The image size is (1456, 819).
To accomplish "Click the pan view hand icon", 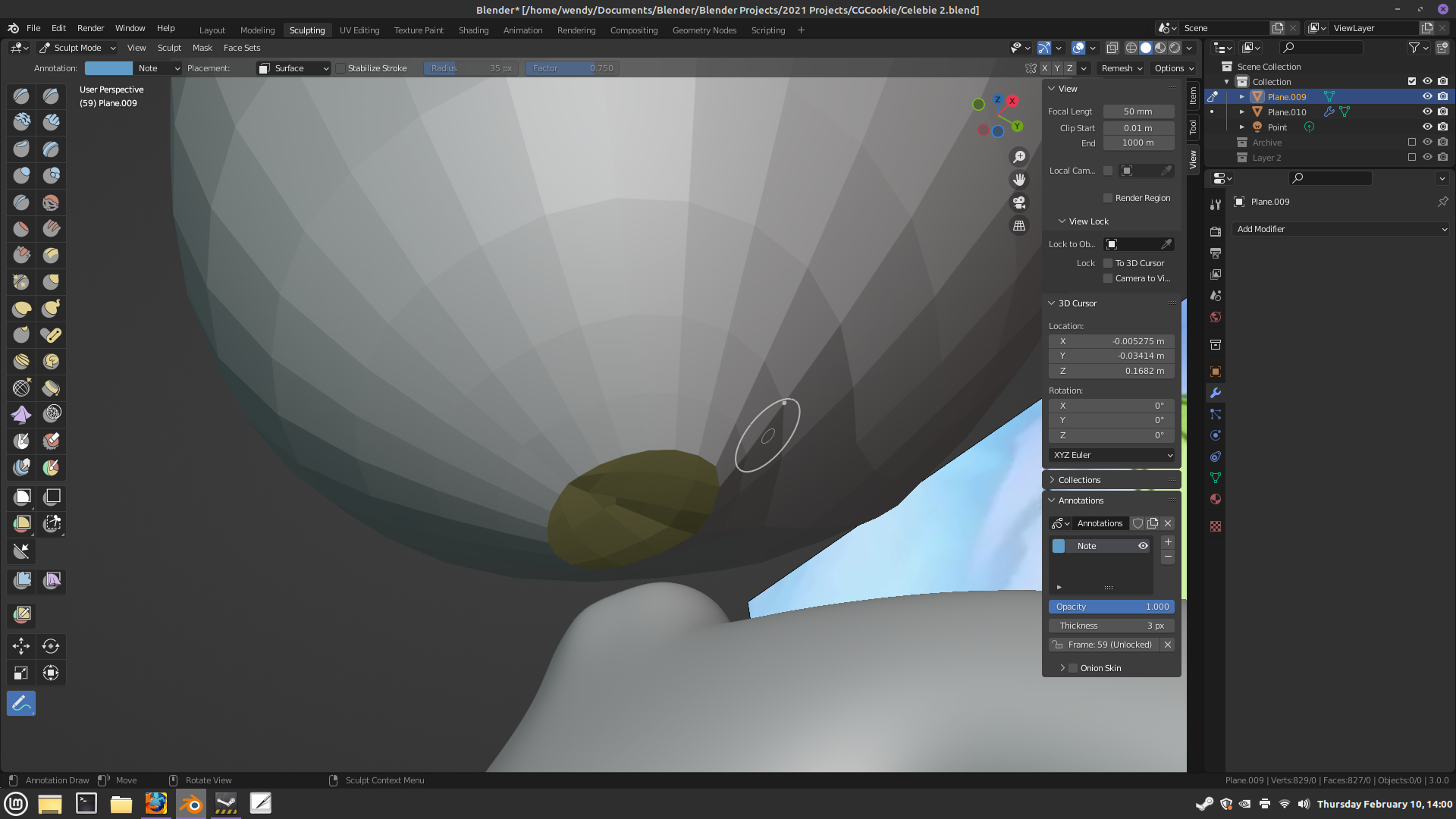I will 1019,179.
